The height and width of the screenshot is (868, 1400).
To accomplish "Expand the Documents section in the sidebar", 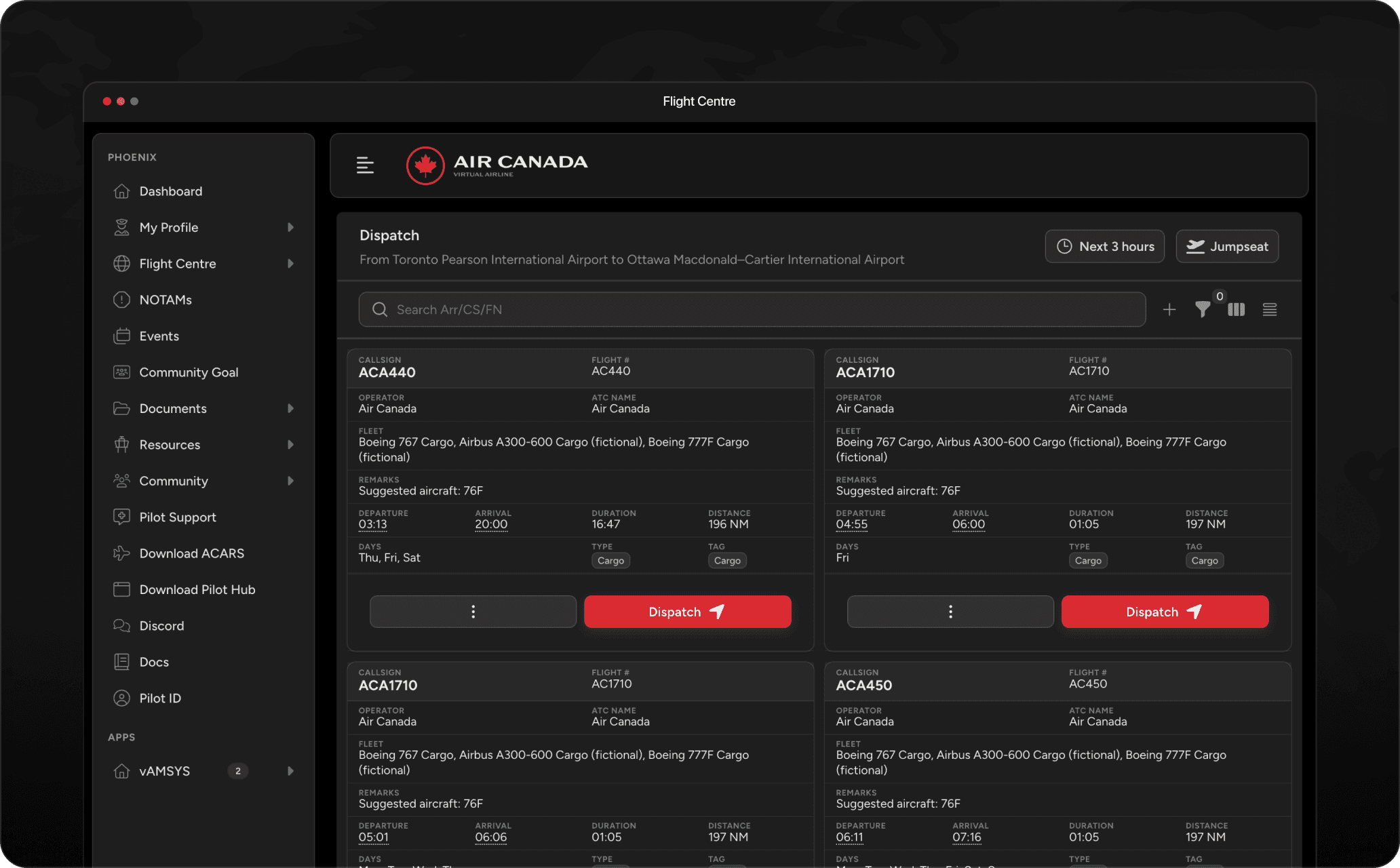I will click(x=173, y=408).
